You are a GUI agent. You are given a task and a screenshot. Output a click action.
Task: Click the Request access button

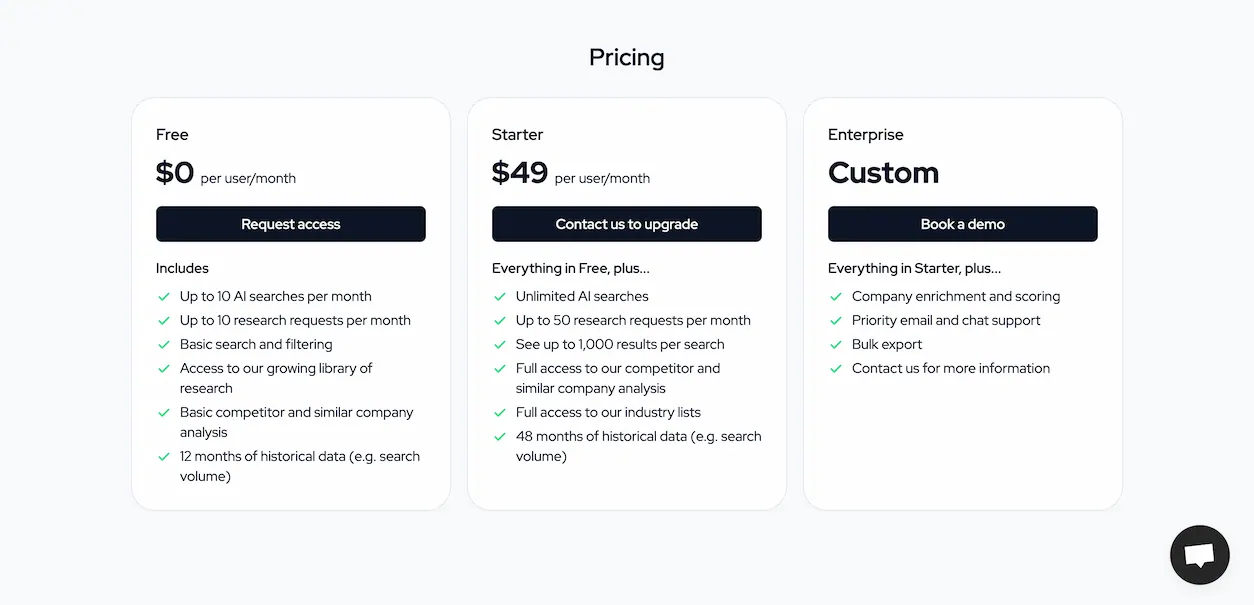pos(290,224)
